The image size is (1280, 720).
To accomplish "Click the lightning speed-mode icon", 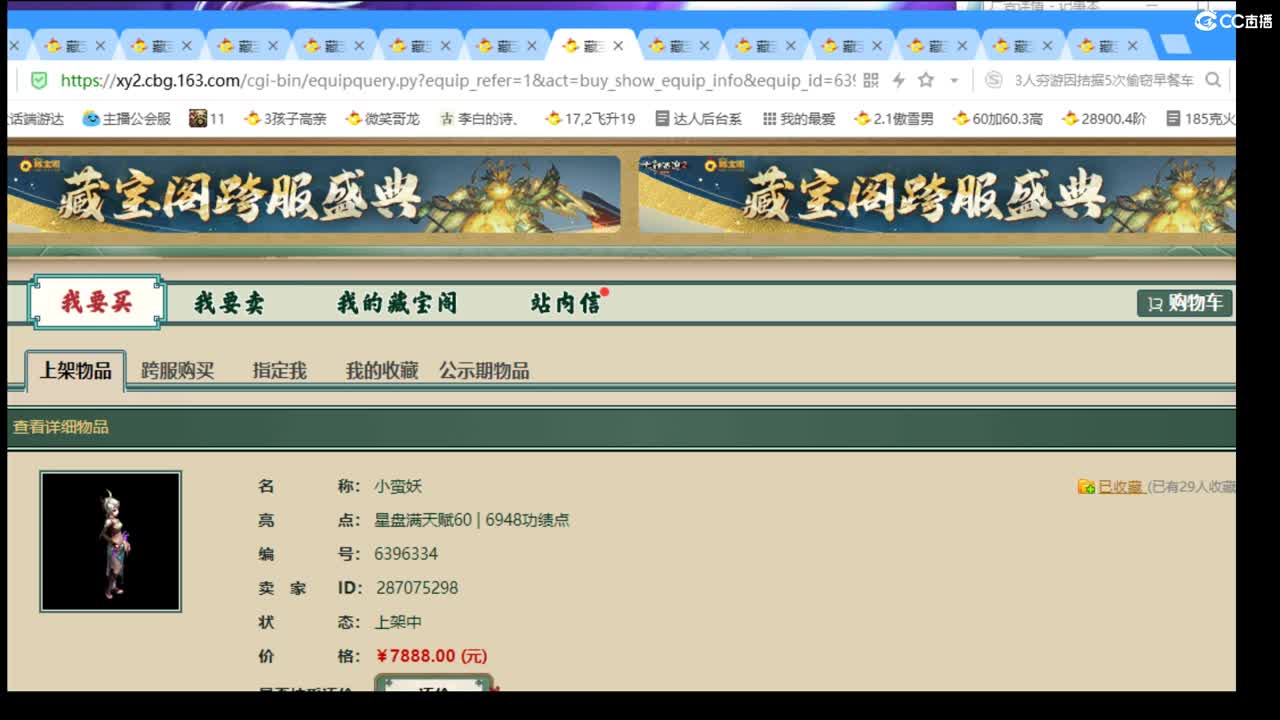I will 898,80.
